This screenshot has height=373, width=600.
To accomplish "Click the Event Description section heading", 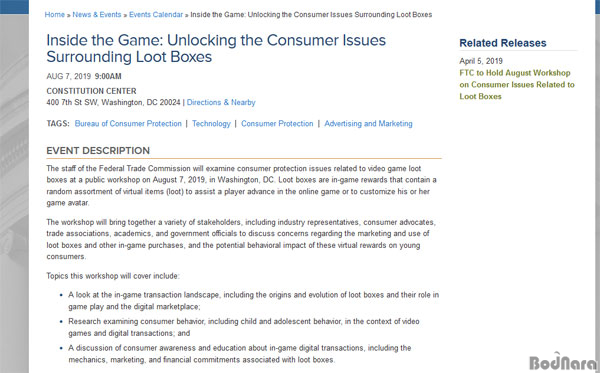I will pyautogui.click(x=98, y=150).
